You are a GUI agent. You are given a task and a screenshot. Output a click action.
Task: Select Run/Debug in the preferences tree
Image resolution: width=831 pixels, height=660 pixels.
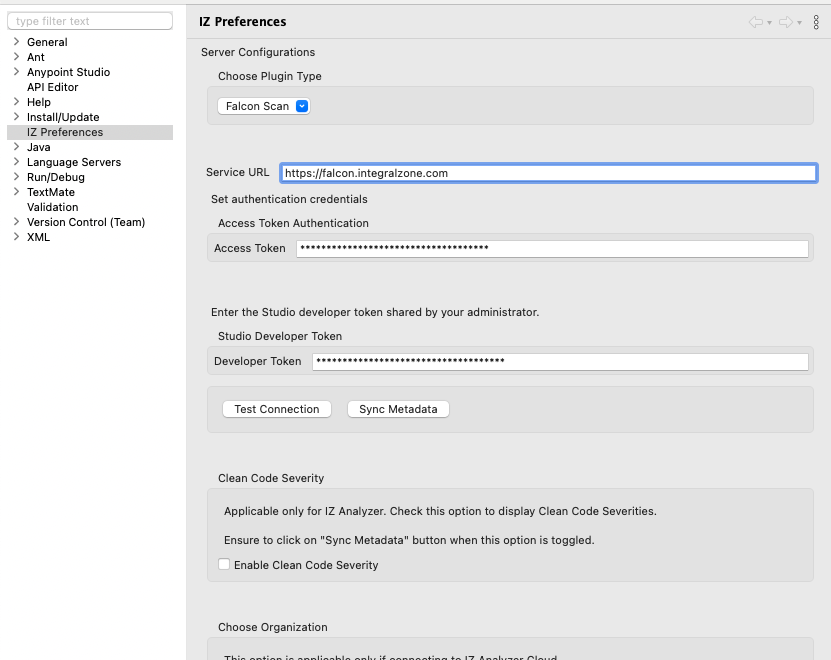56,177
